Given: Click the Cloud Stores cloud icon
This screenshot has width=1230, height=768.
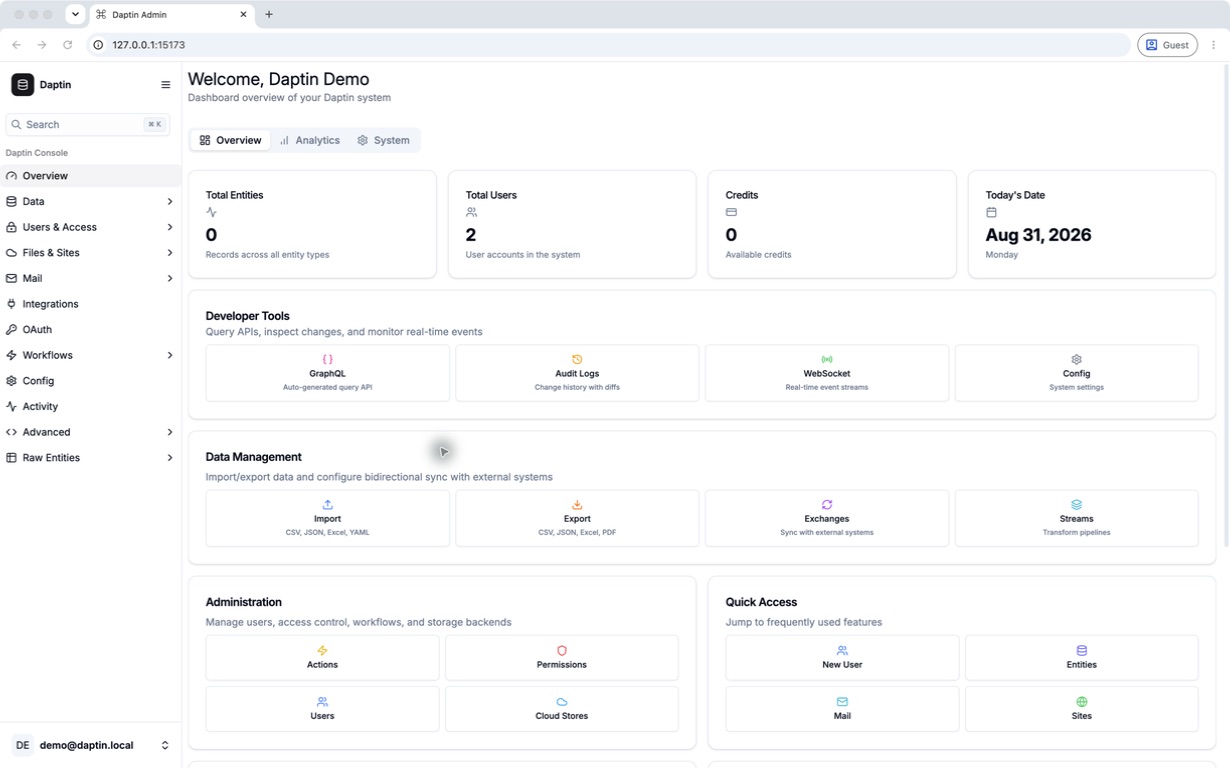Looking at the screenshot, I should pos(562,702).
